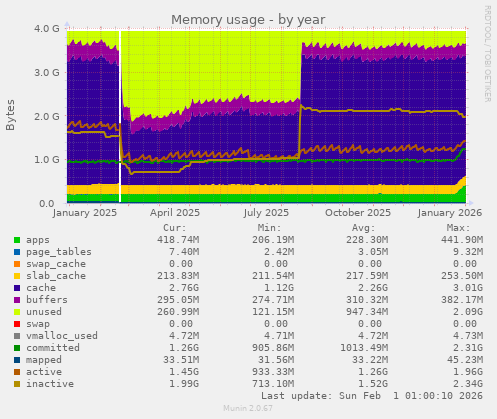Click the 'Max:' column header
The width and height of the screenshot is (497, 419).
(x=458, y=228)
